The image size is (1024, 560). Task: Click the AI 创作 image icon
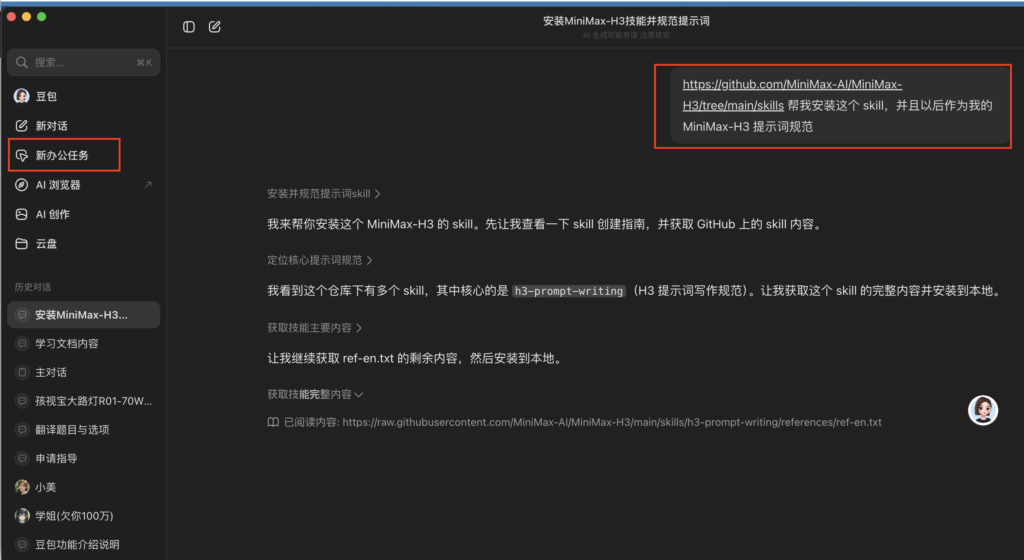pos(22,214)
